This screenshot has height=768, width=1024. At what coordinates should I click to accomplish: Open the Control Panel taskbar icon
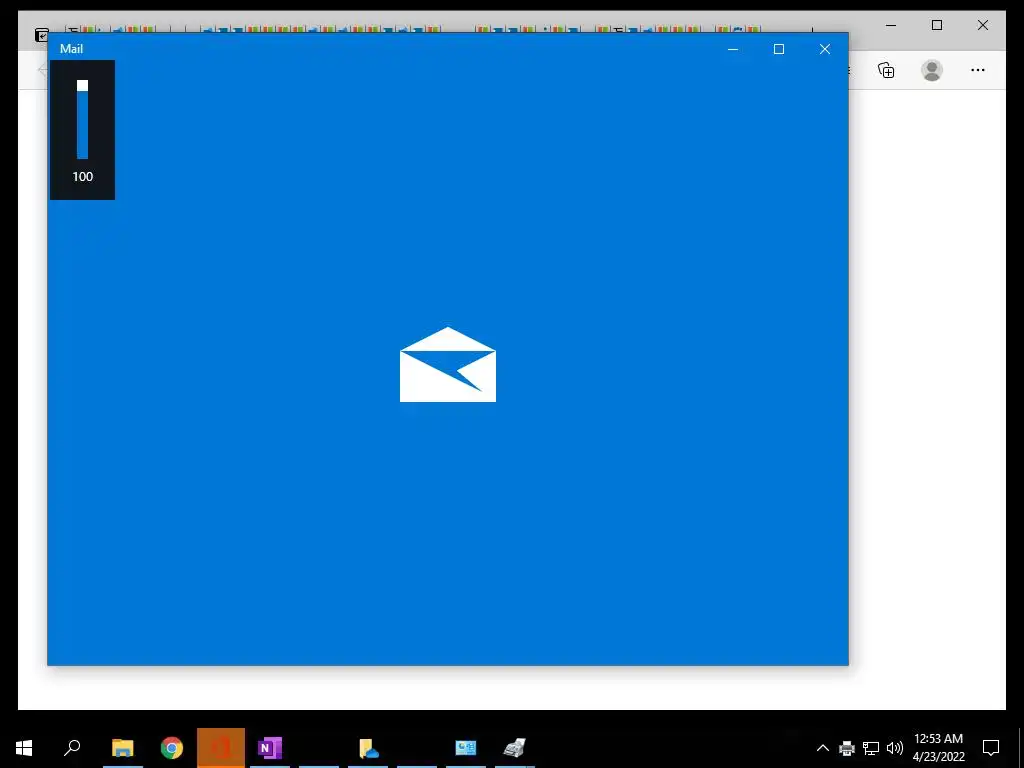click(x=466, y=748)
